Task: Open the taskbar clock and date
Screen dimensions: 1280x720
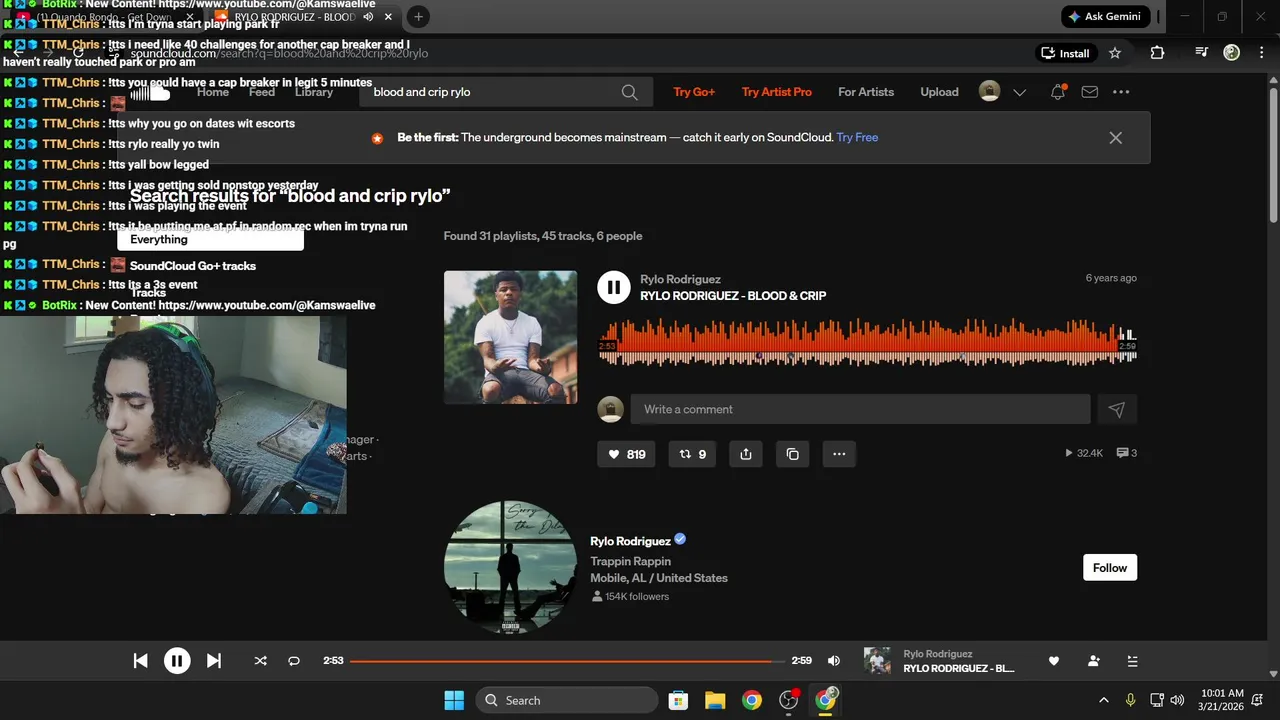Action: [1220, 700]
